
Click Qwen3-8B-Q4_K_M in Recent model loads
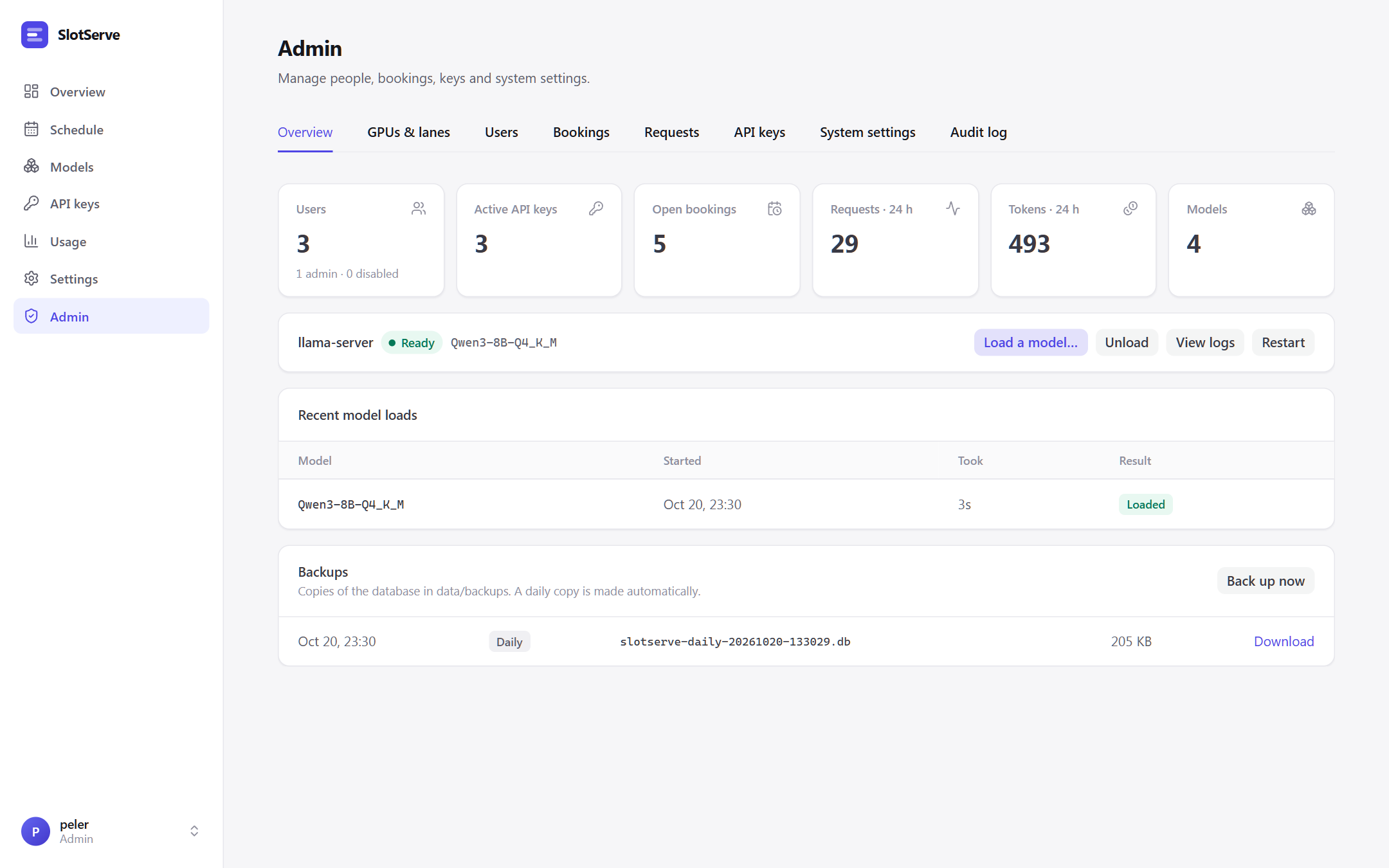350,505
